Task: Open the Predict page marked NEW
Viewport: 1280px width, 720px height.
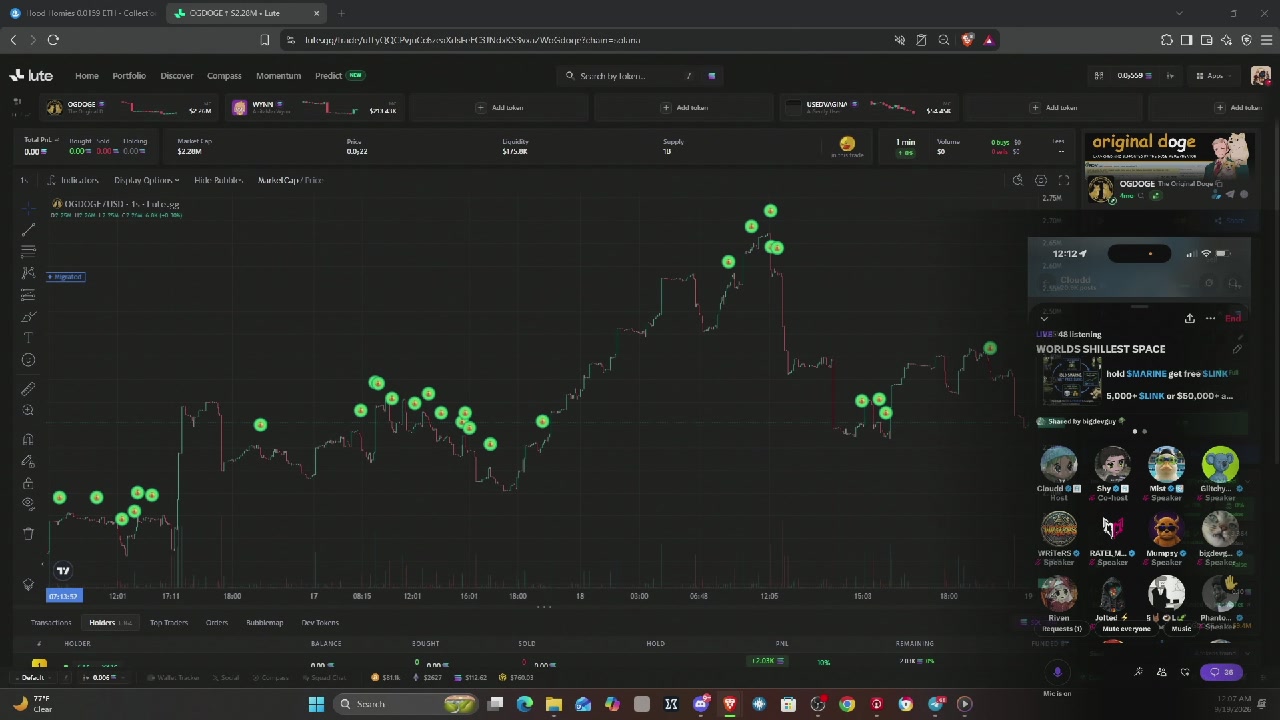Action: pyautogui.click(x=339, y=76)
